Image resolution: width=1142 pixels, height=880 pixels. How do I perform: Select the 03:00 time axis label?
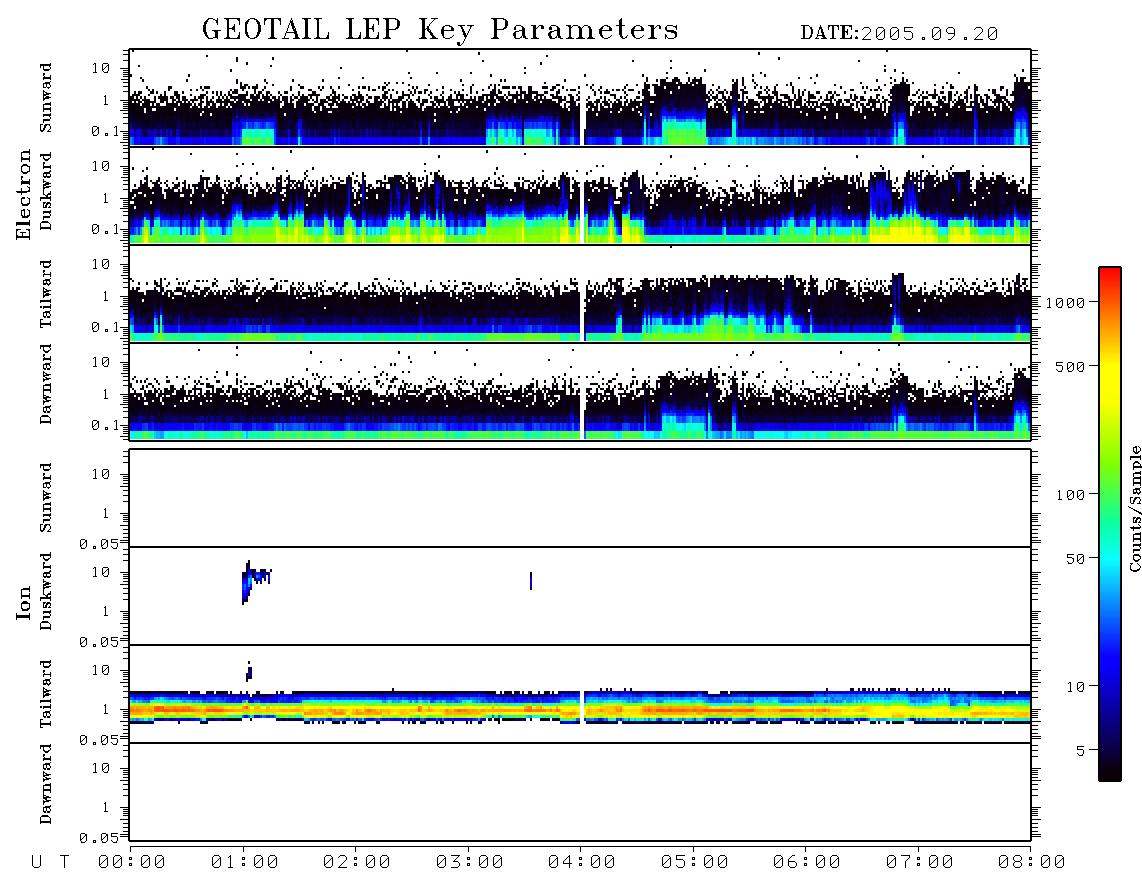(470, 863)
